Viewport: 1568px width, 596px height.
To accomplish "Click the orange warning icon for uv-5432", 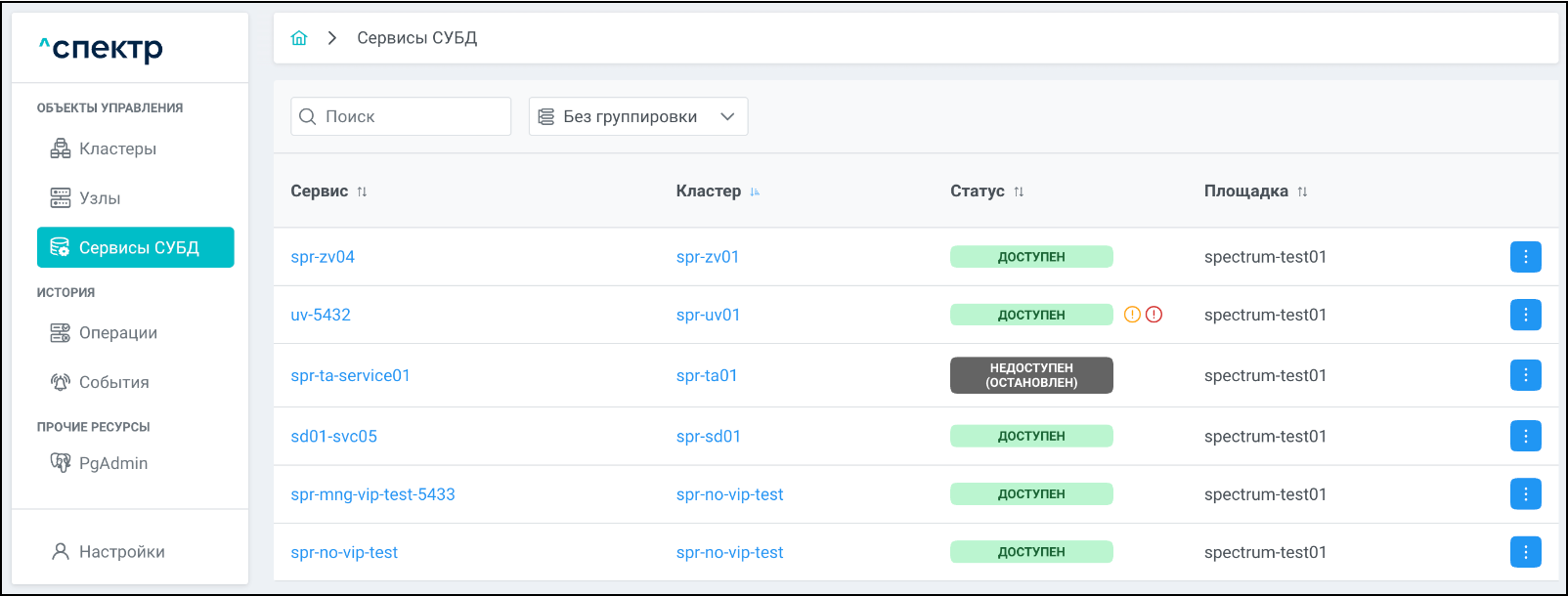I will coord(1132,315).
